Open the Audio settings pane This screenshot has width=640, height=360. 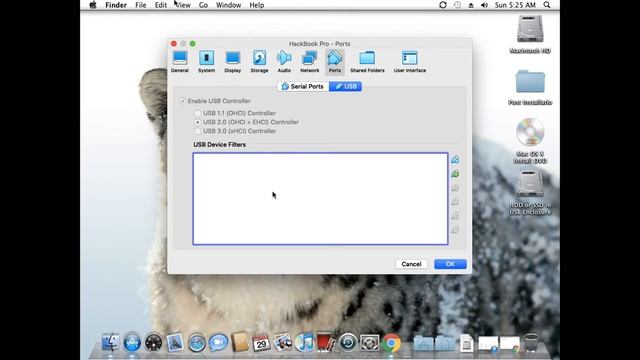(284, 62)
